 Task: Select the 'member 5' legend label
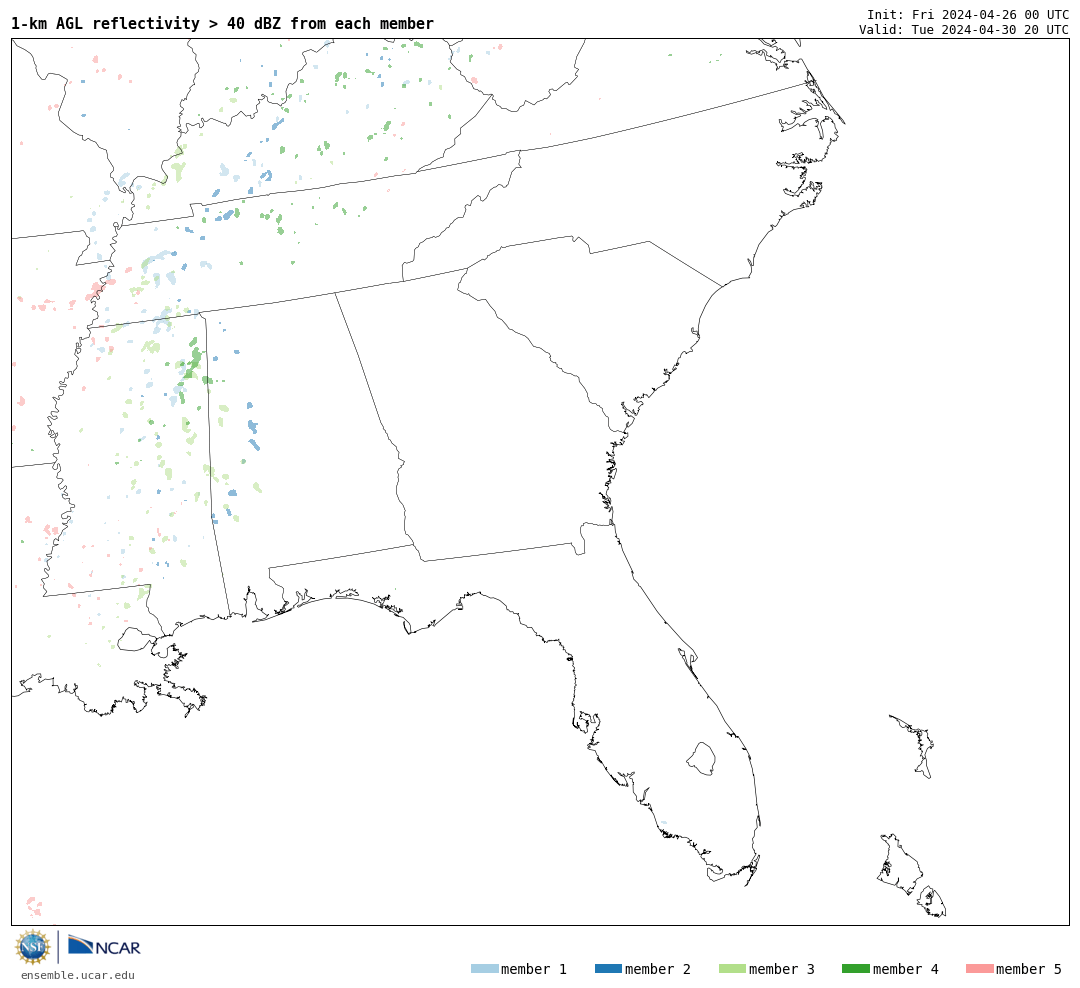coord(1029,969)
